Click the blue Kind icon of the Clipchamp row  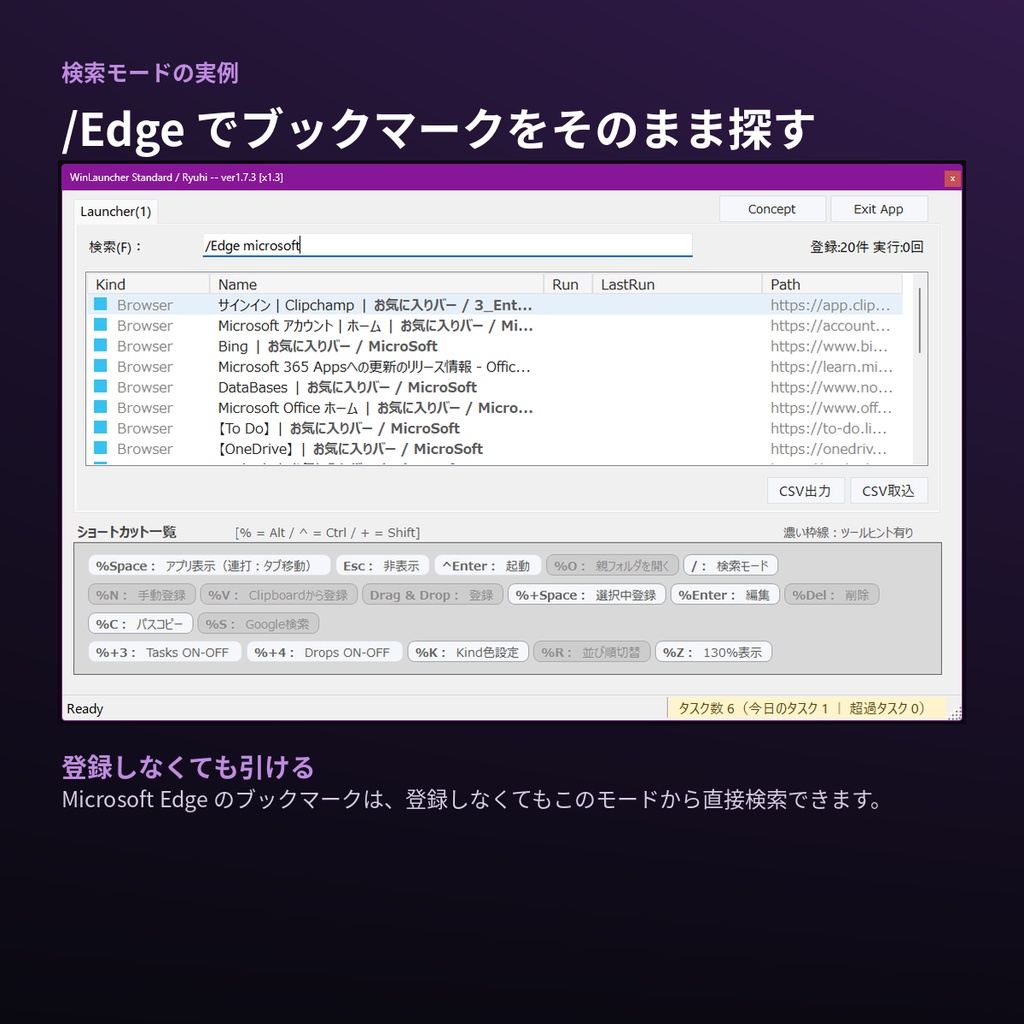coord(101,304)
